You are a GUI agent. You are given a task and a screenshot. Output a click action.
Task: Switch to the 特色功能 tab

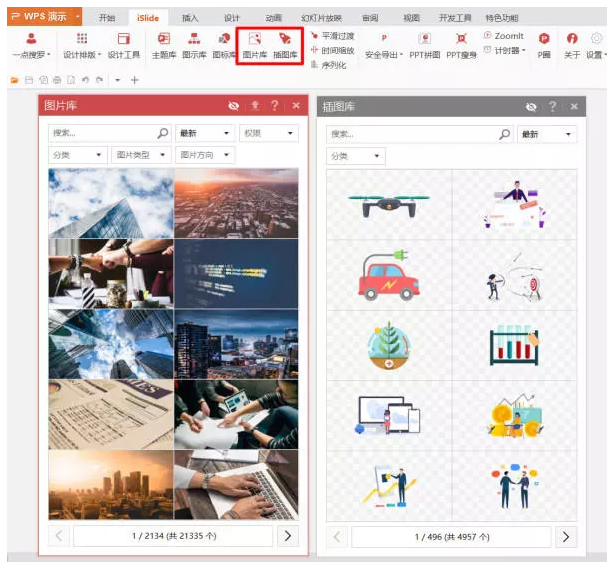[502, 18]
